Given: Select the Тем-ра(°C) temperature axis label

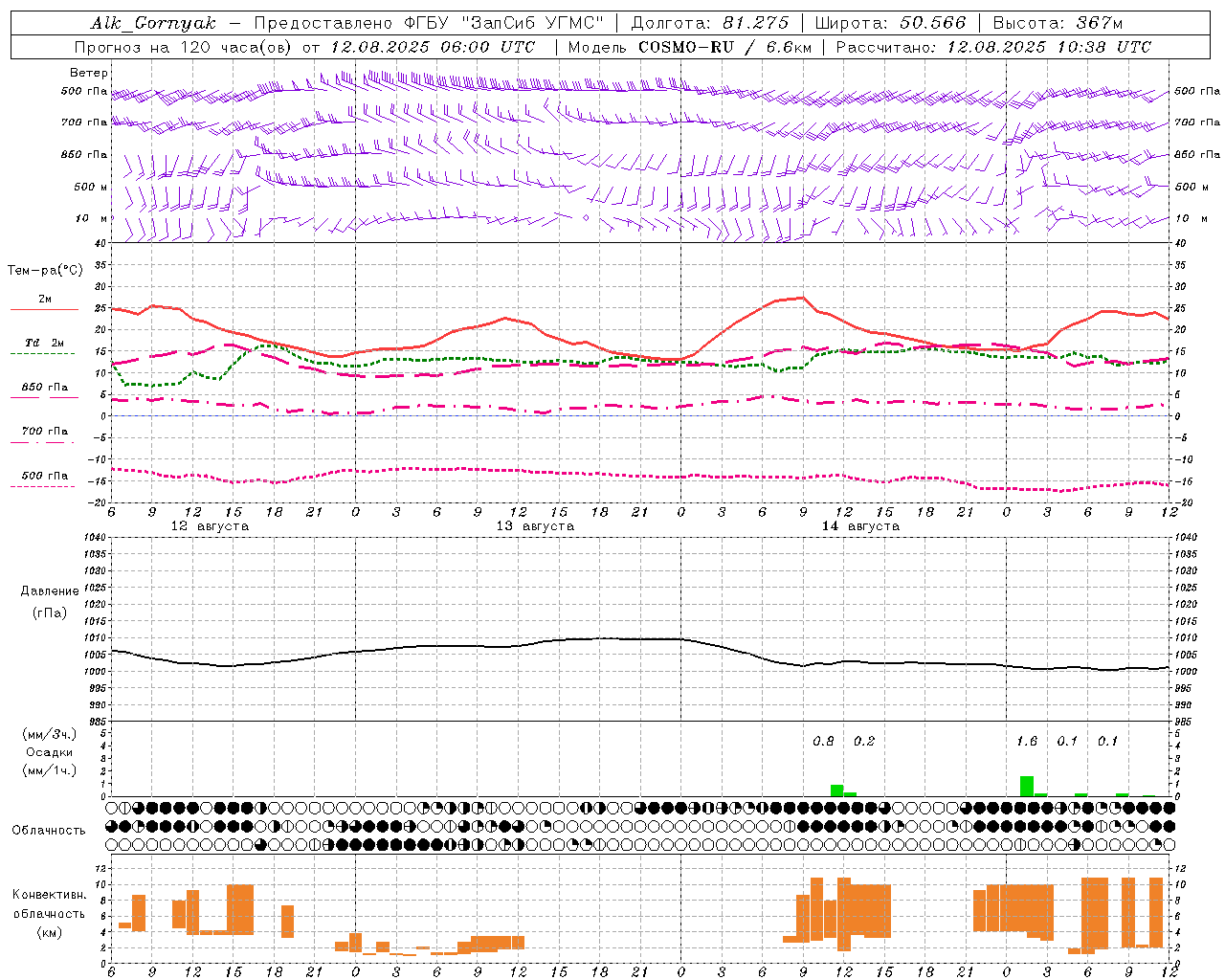Looking at the screenshot, I should [45, 271].
